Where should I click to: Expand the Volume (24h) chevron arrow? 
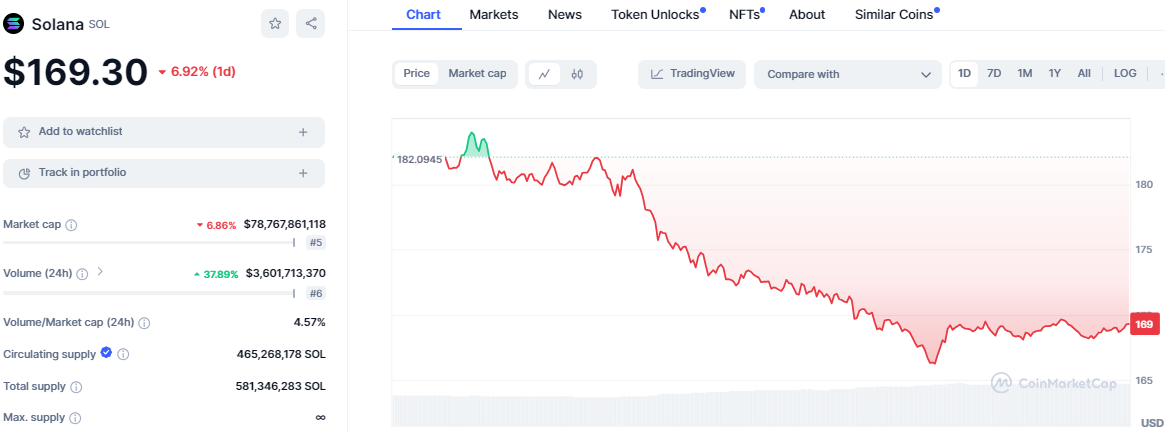[x=100, y=272]
